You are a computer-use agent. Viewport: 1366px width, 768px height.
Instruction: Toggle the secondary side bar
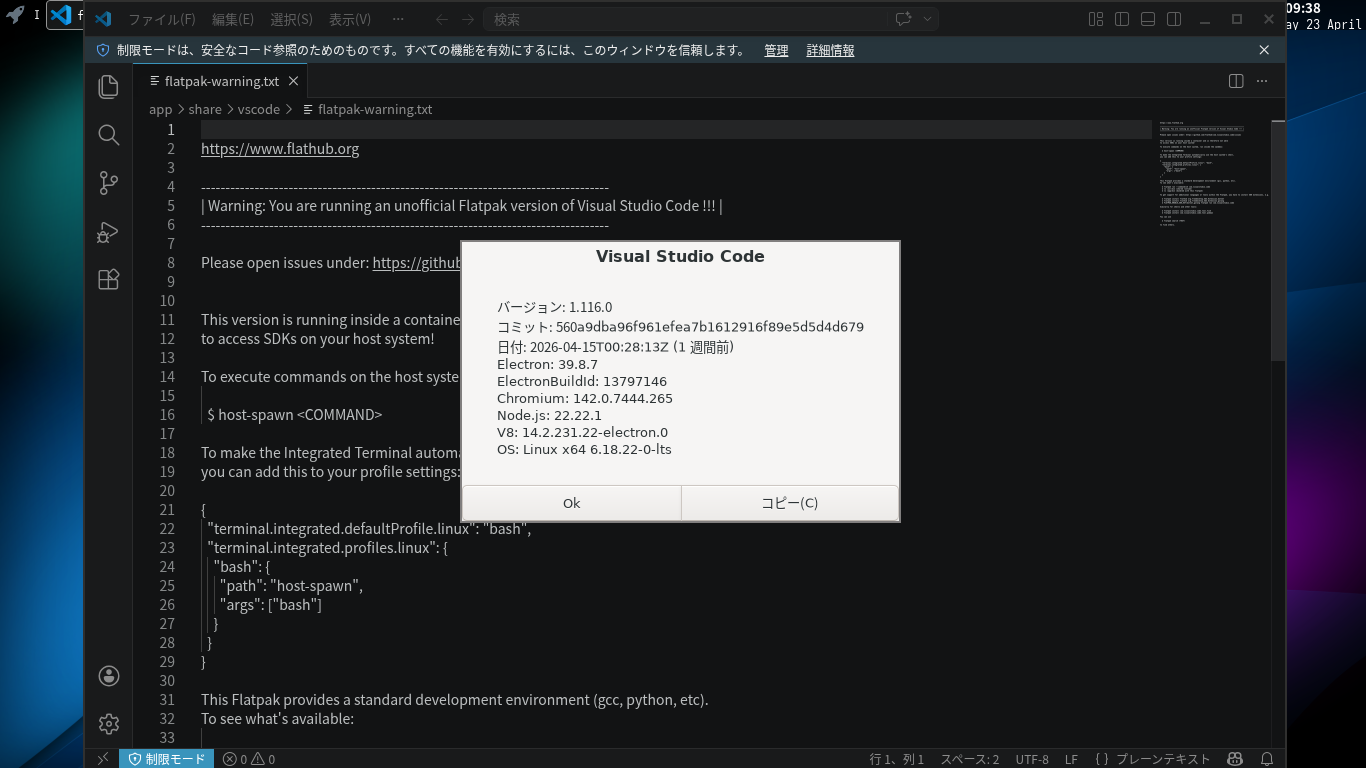click(x=1174, y=19)
